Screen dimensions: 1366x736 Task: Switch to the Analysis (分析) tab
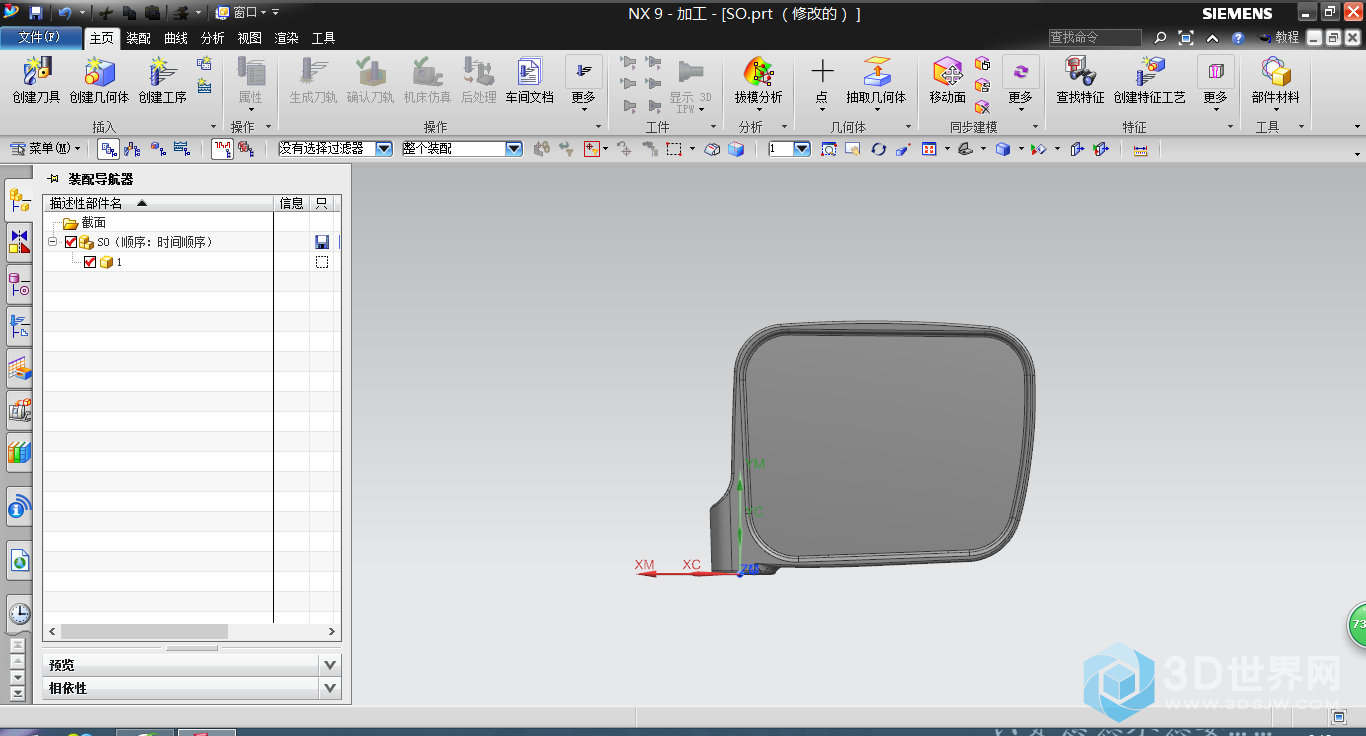click(x=213, y=38)
